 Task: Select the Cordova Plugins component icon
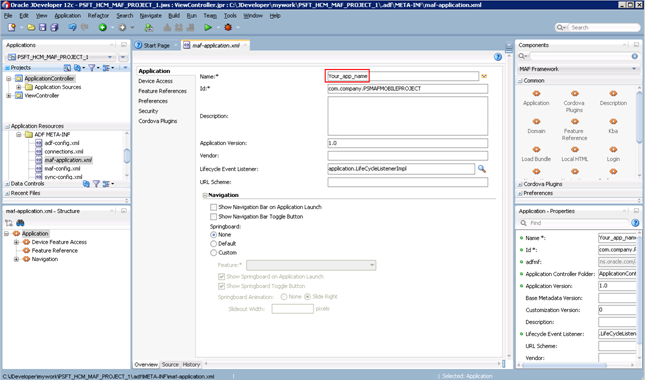click(x=574, y=93)
